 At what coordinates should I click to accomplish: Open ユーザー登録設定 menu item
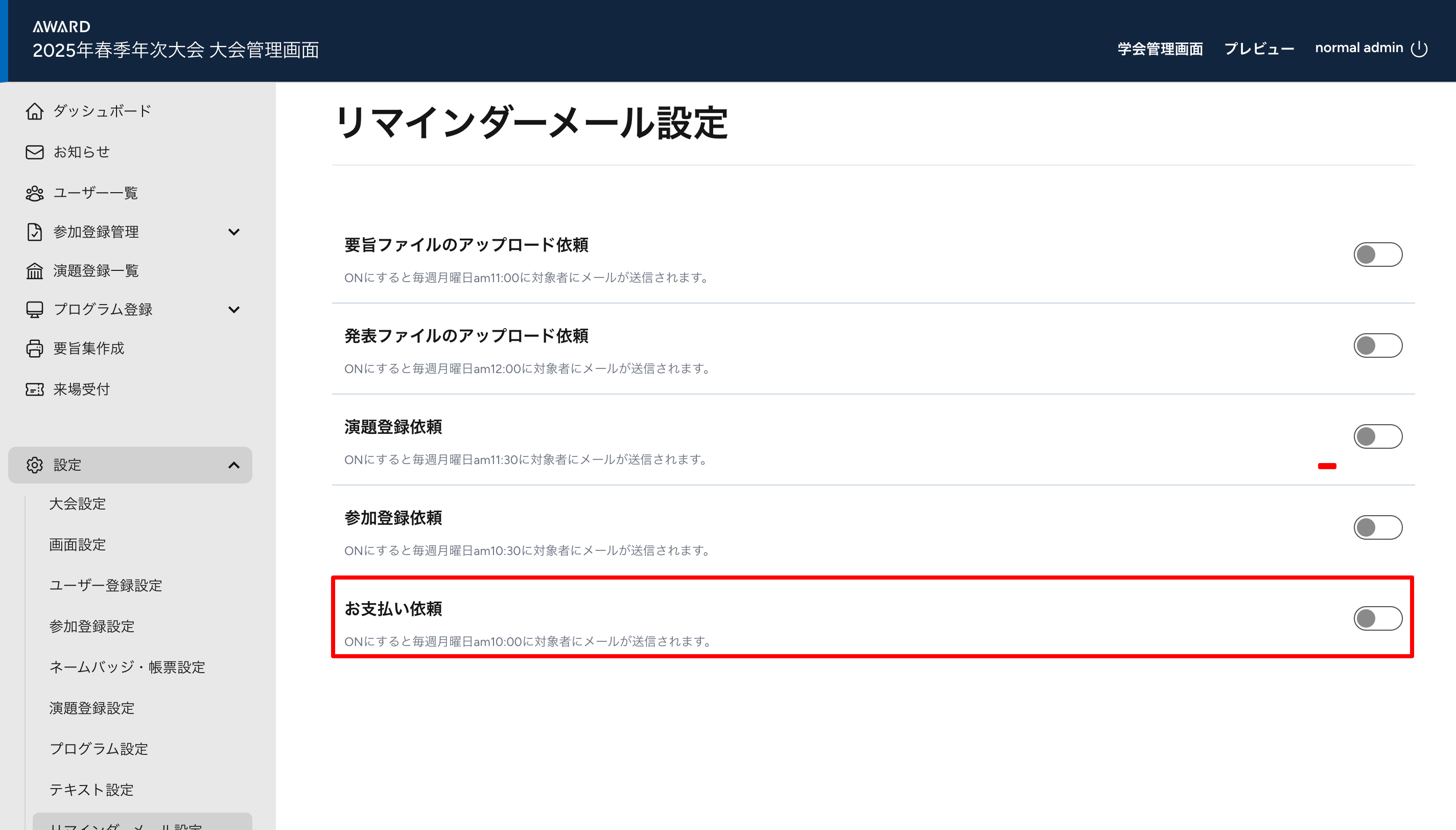pos(105,586)
